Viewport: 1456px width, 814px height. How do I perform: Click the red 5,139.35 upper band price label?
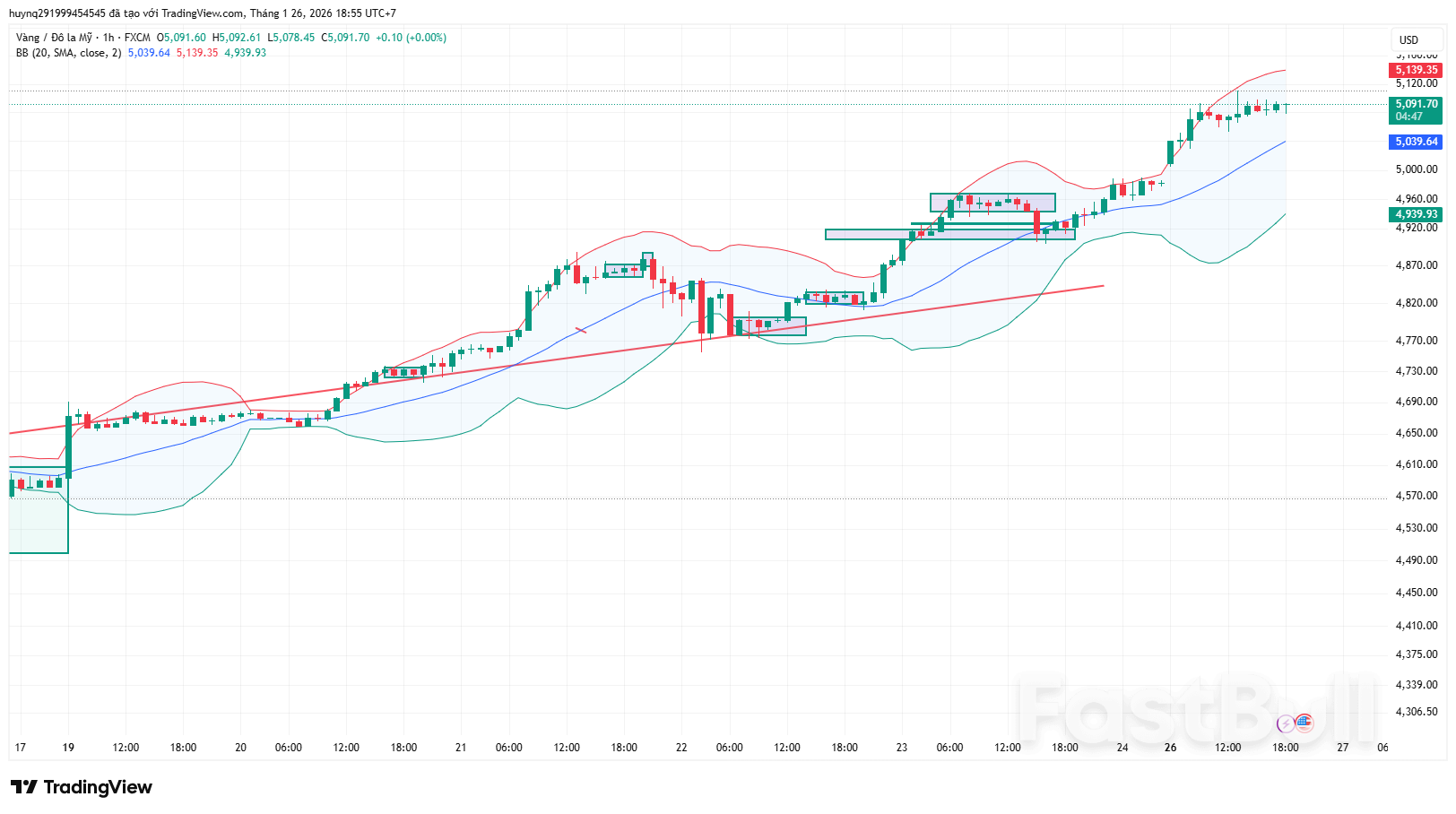click(x=1416, y=70)
